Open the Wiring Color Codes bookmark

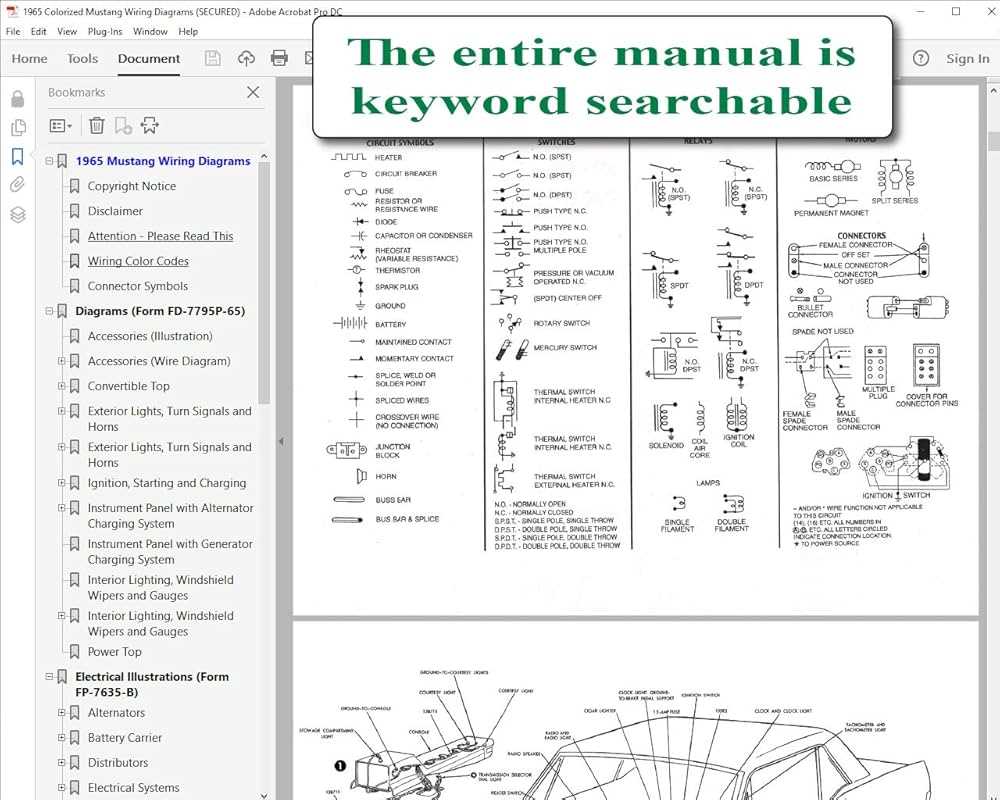point(138,261)
